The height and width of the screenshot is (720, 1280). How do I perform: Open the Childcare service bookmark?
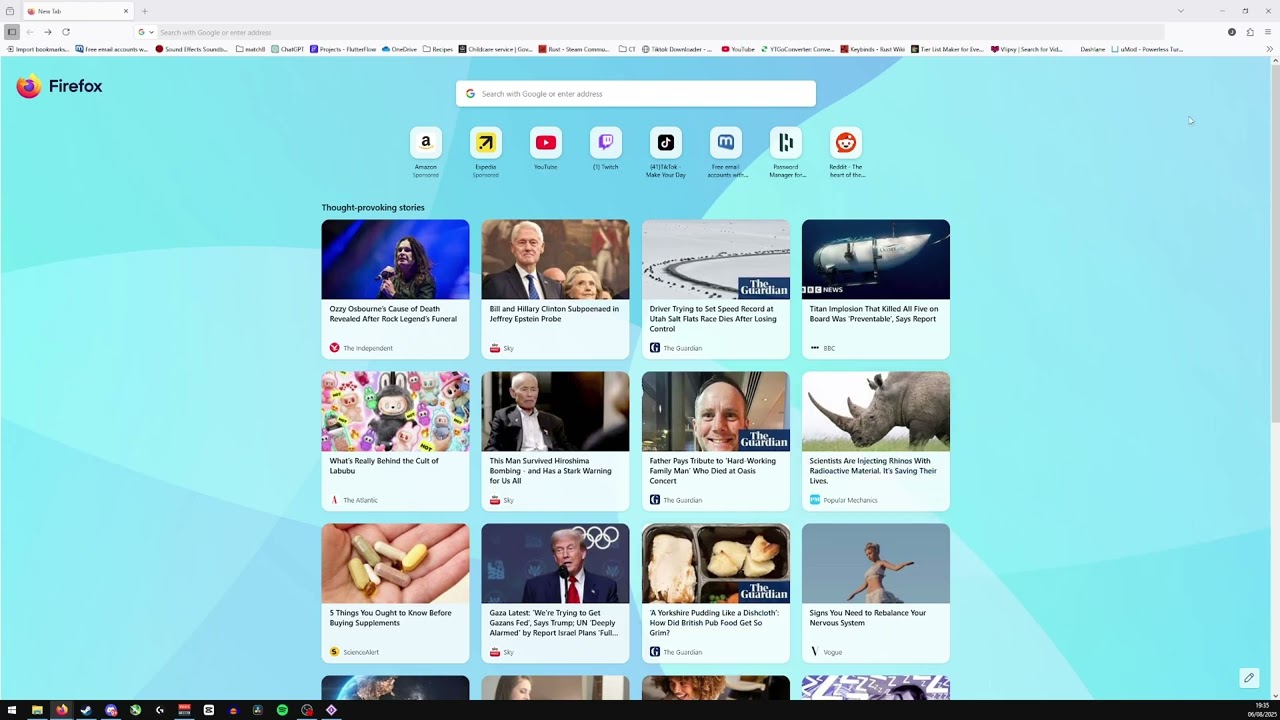click(496, 49)
